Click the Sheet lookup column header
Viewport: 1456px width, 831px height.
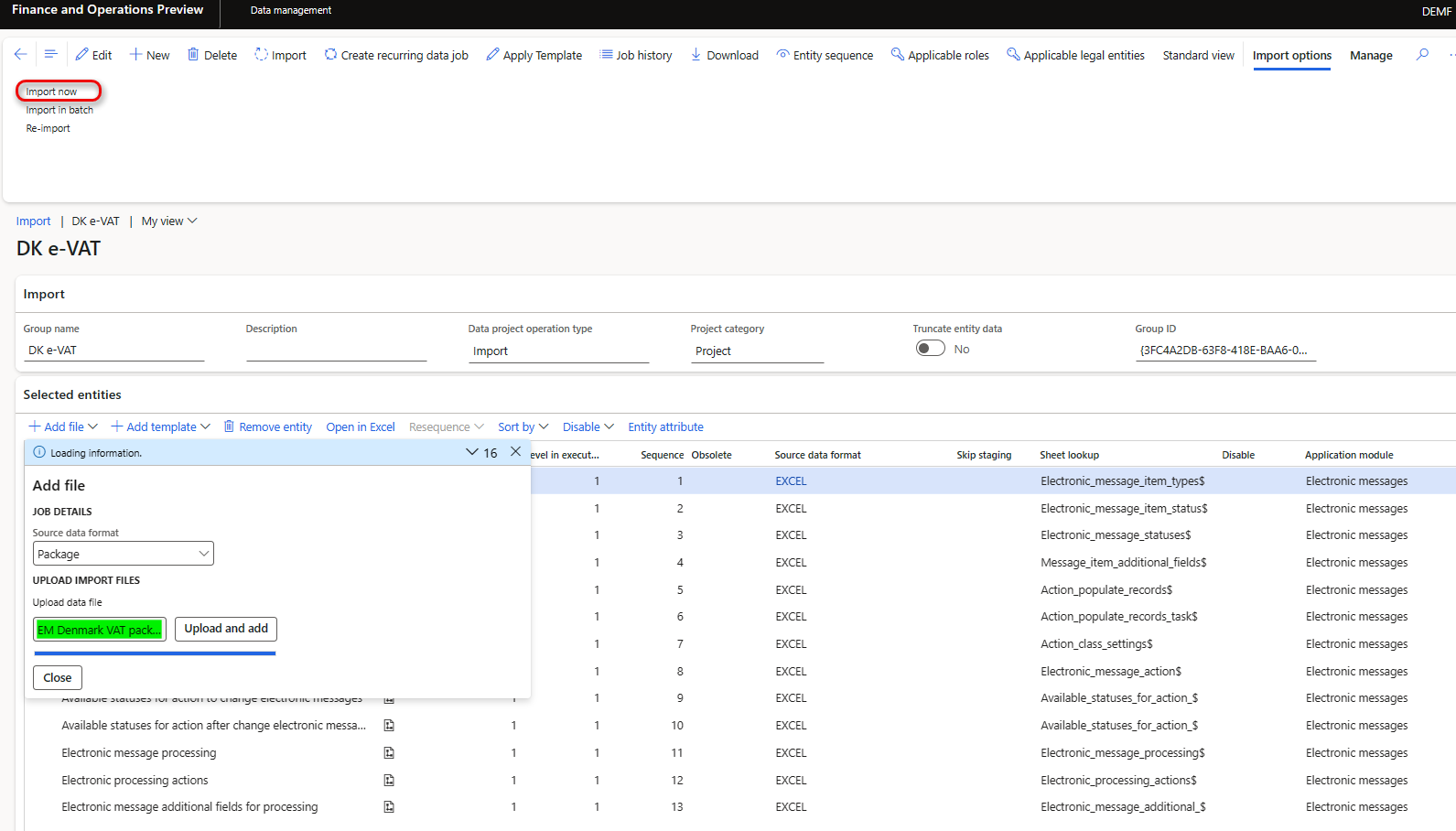(1069, 455)
